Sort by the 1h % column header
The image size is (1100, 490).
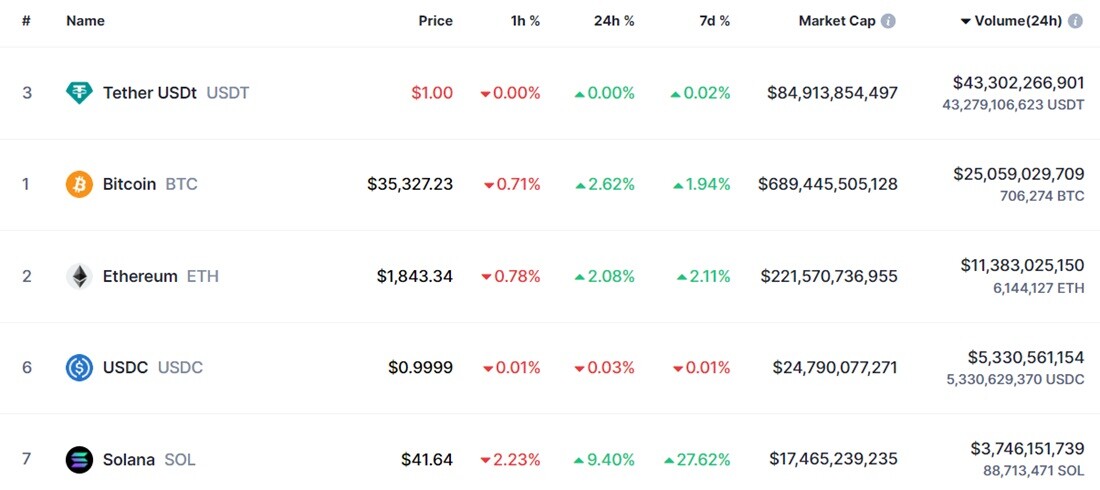pos(525,21)
